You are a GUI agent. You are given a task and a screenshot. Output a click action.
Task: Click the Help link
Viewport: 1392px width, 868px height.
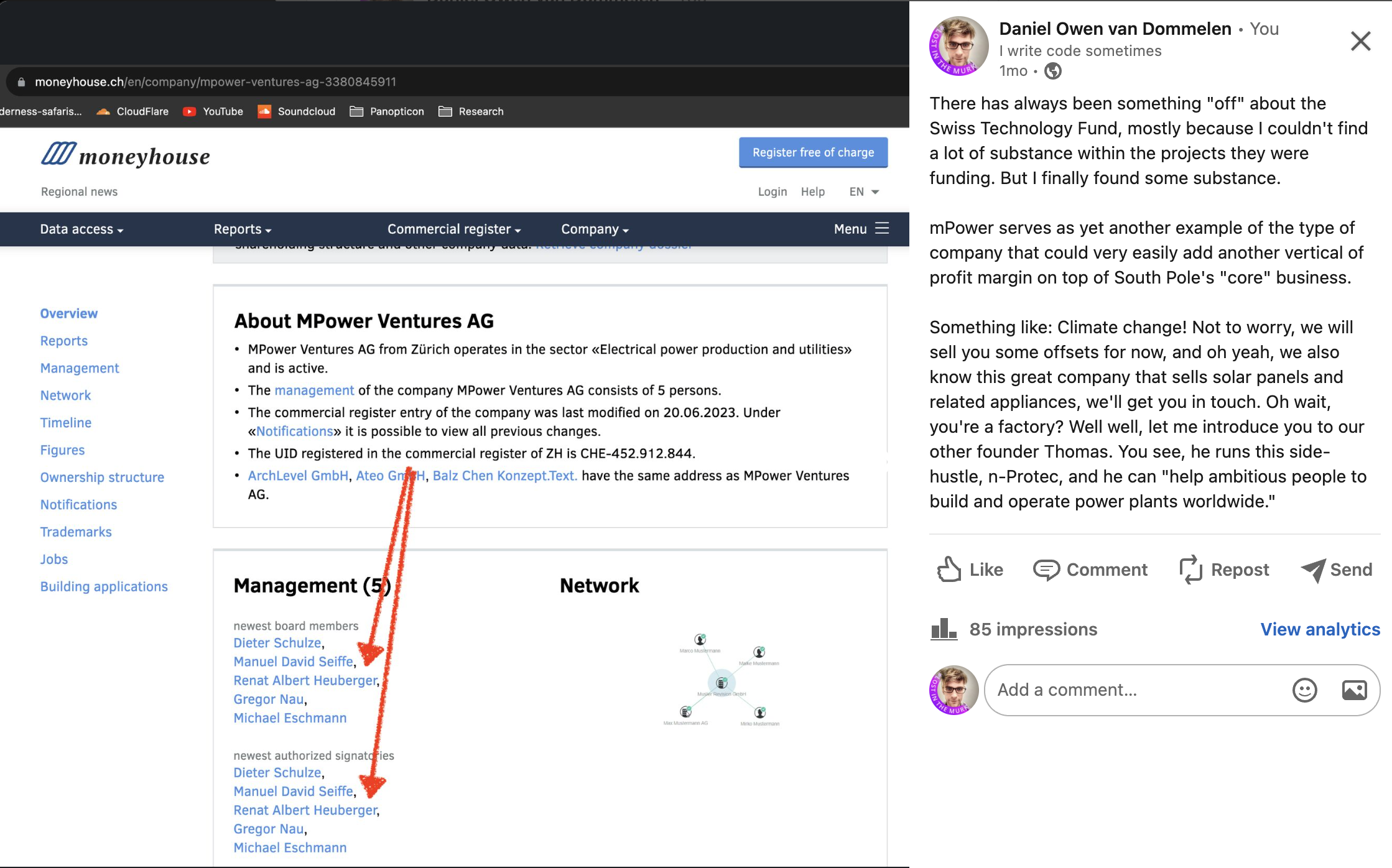pyautogui.click(x=813, y=192)
